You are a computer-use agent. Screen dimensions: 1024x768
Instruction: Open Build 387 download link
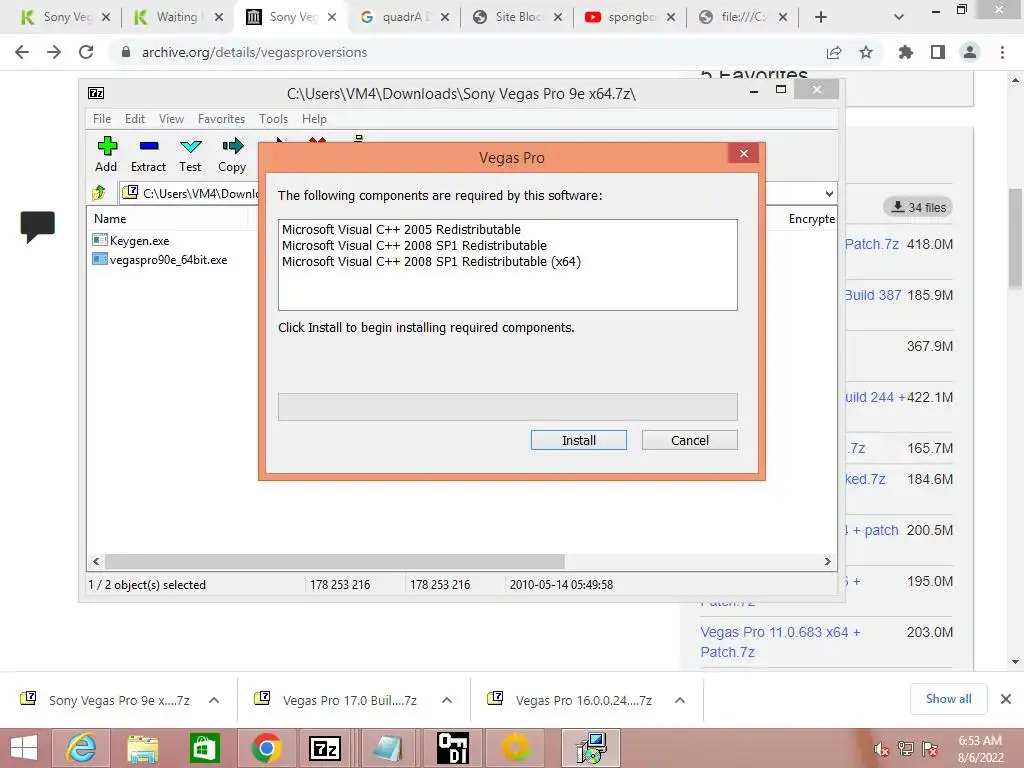[x=873, y=295]
